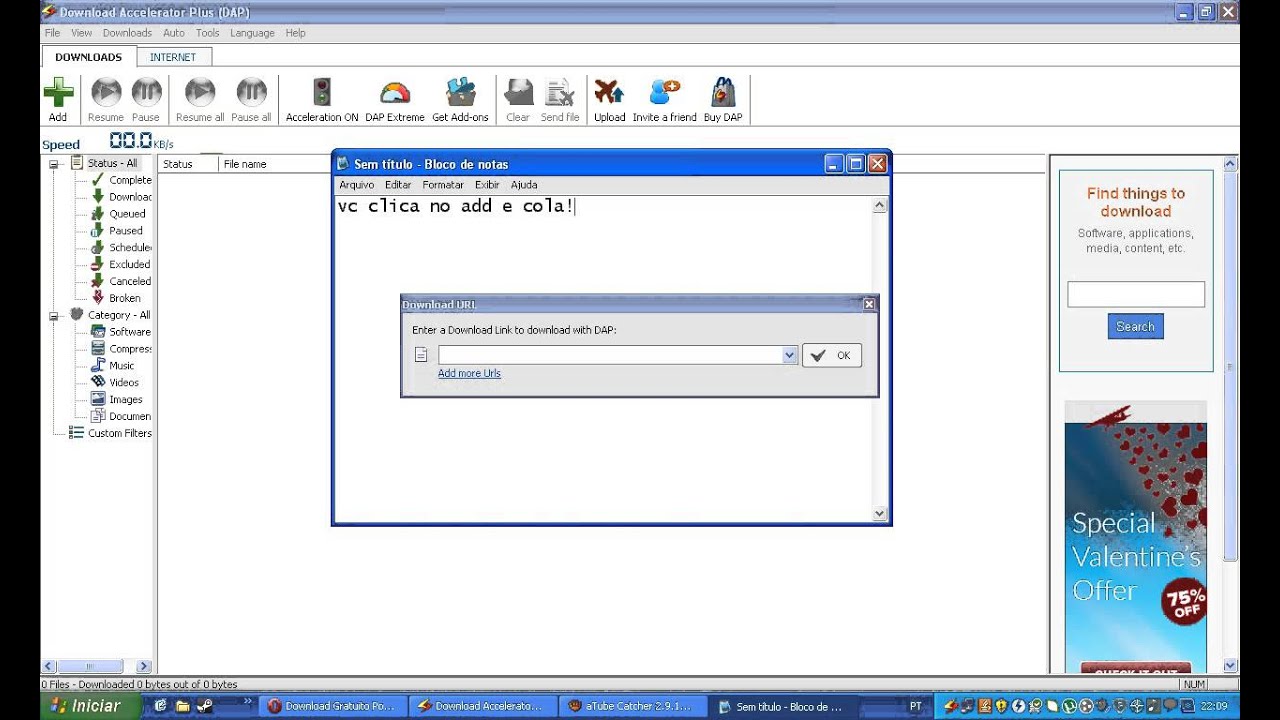Click the Resume toolbar icon
The width and height of the screenshot is (1280, 720).
(x=106, y=94)
